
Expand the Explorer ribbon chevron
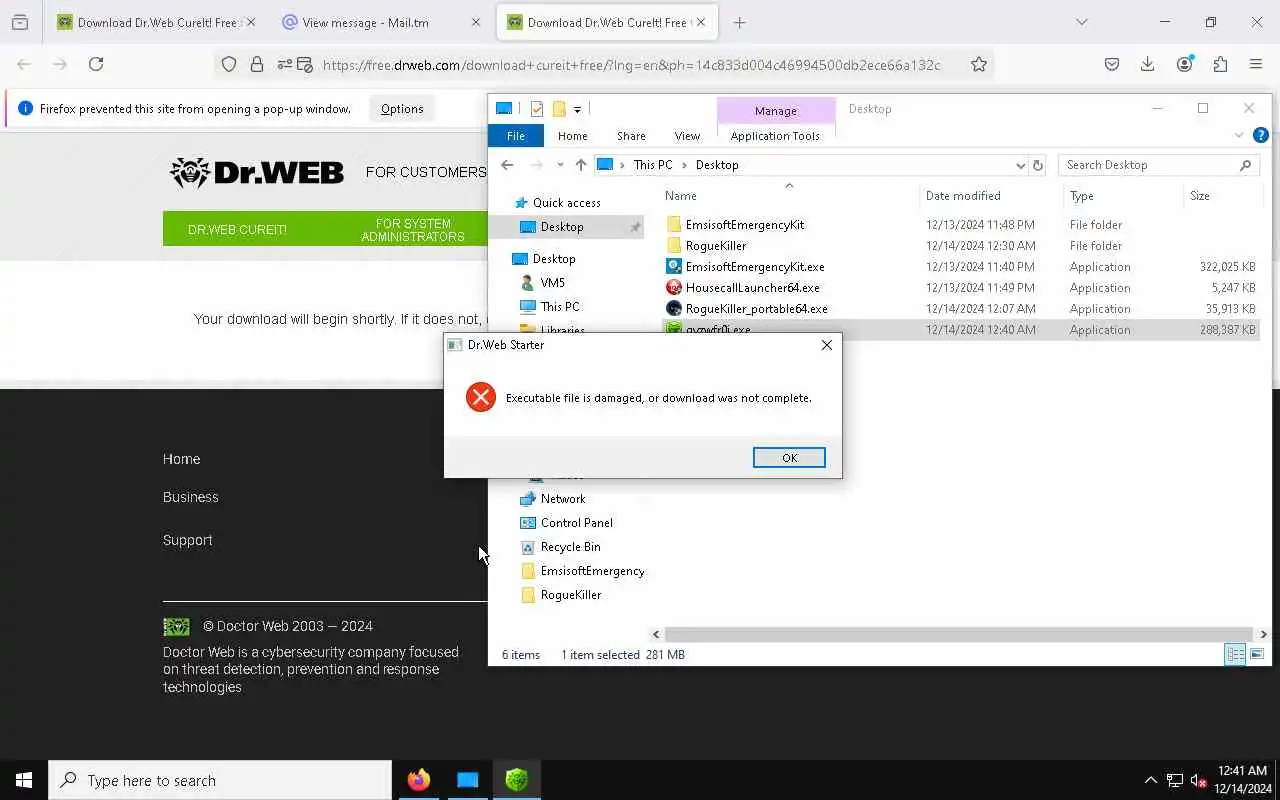[1239, 135]
